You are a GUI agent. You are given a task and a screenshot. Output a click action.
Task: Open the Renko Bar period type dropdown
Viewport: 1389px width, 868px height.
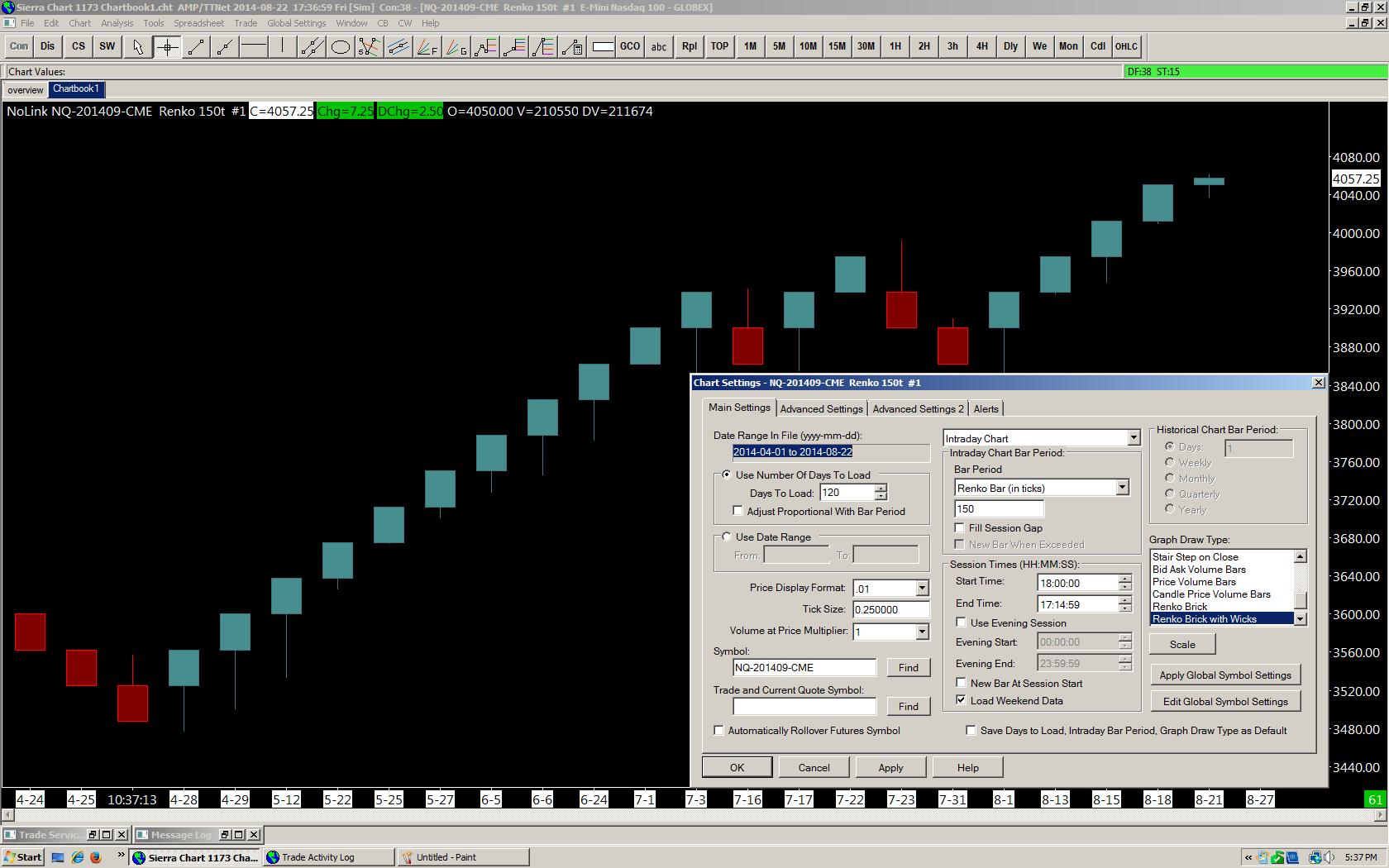tap(1122, 488)
